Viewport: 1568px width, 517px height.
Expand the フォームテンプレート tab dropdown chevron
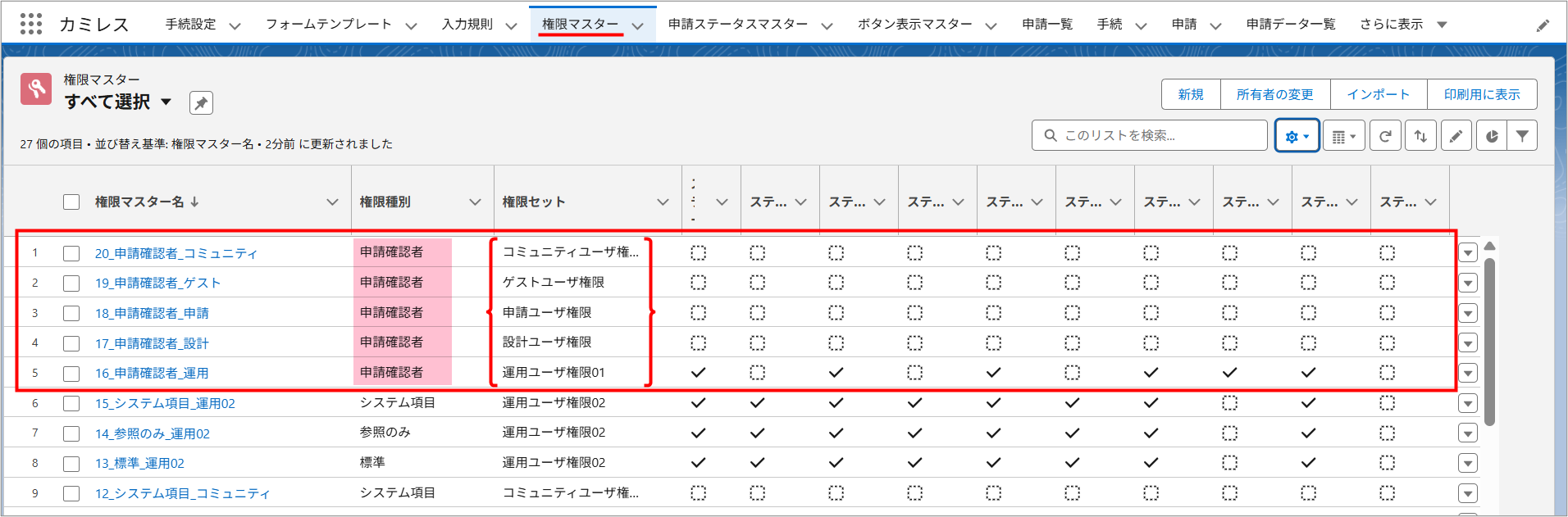[x=411, y=25]
